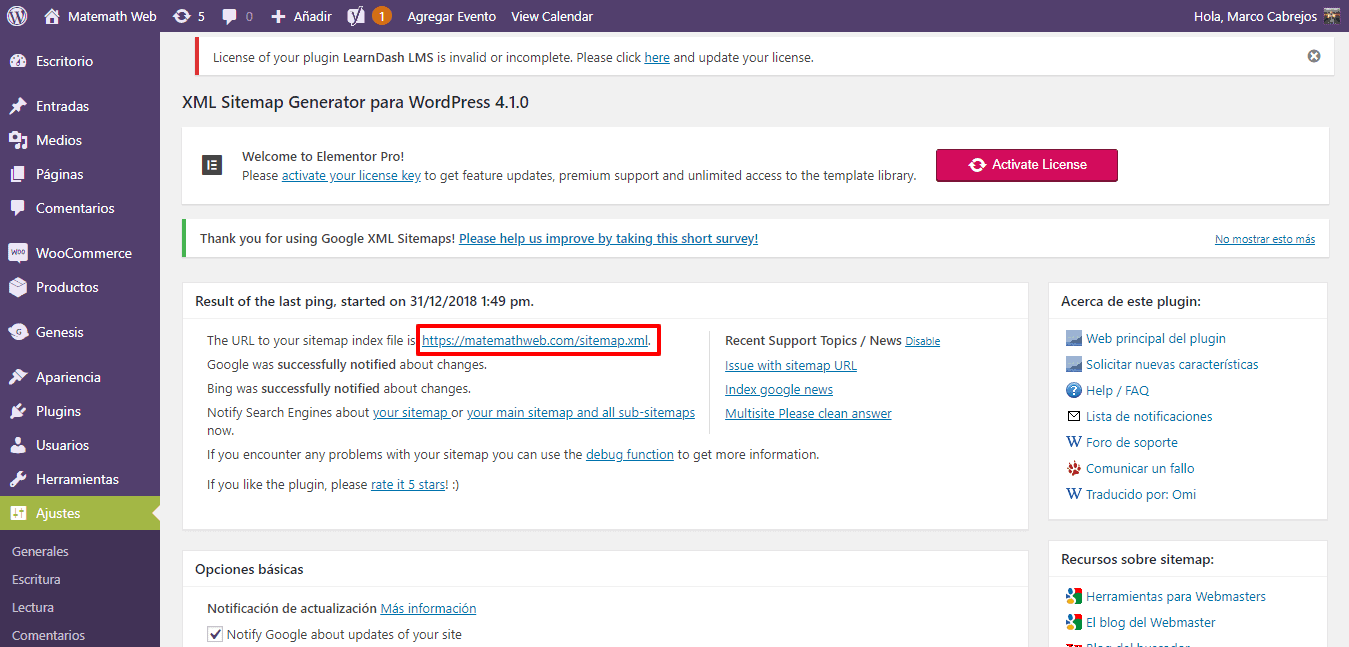Click the Entradas pin icon
This screenshot has width=1349, height=647.
click(x=18, y=106)
